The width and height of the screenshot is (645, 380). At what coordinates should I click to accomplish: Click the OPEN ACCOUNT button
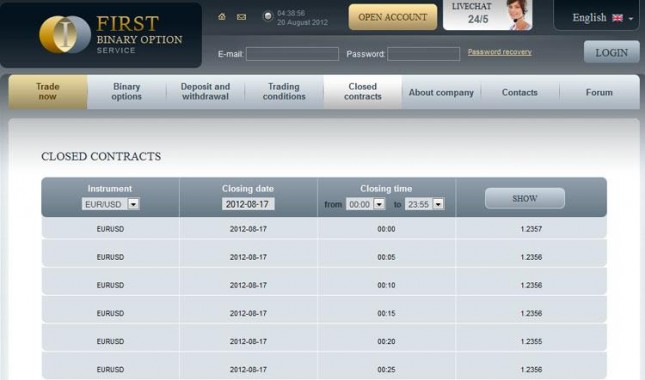[392, 17]
